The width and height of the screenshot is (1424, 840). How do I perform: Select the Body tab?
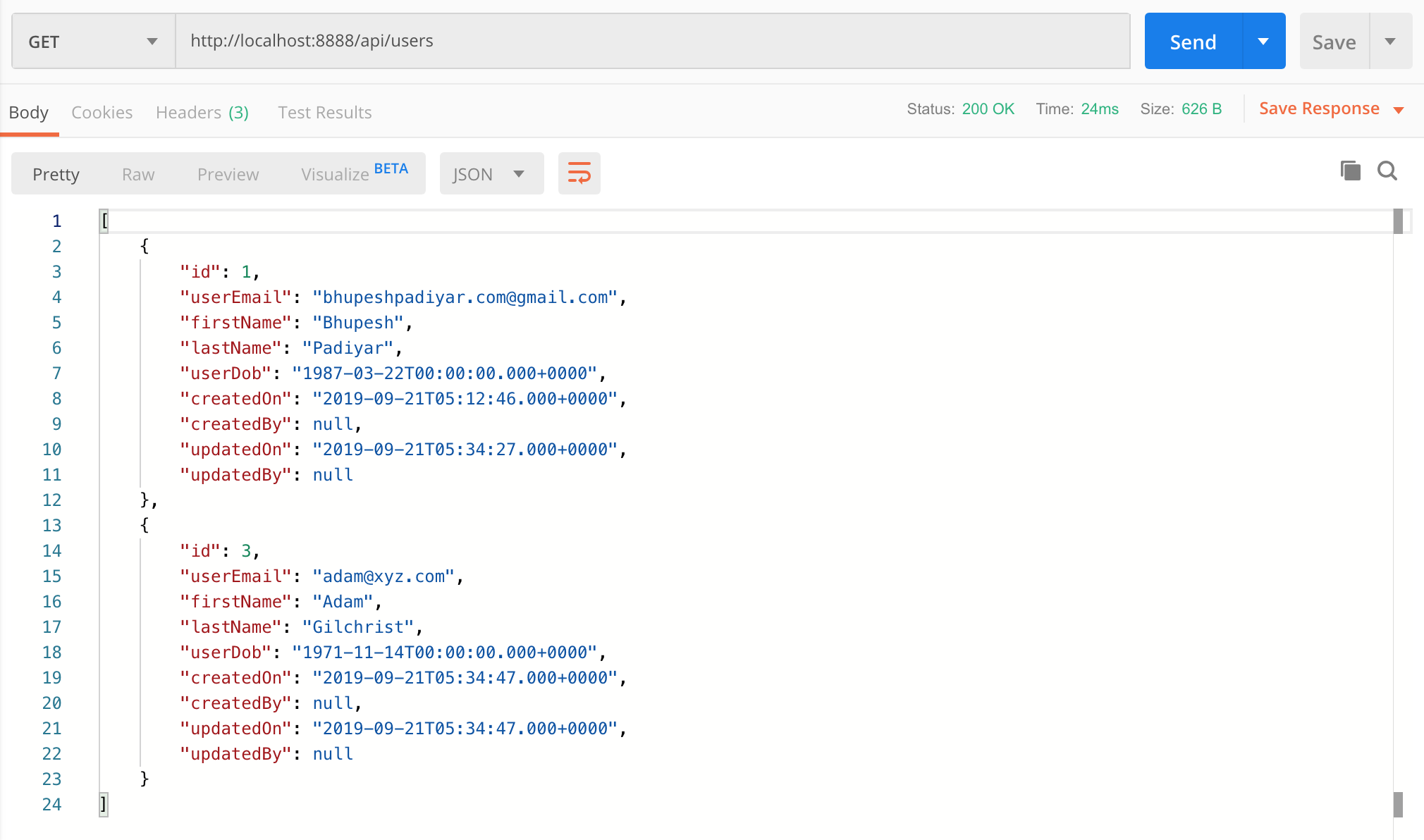click(29, 112)
